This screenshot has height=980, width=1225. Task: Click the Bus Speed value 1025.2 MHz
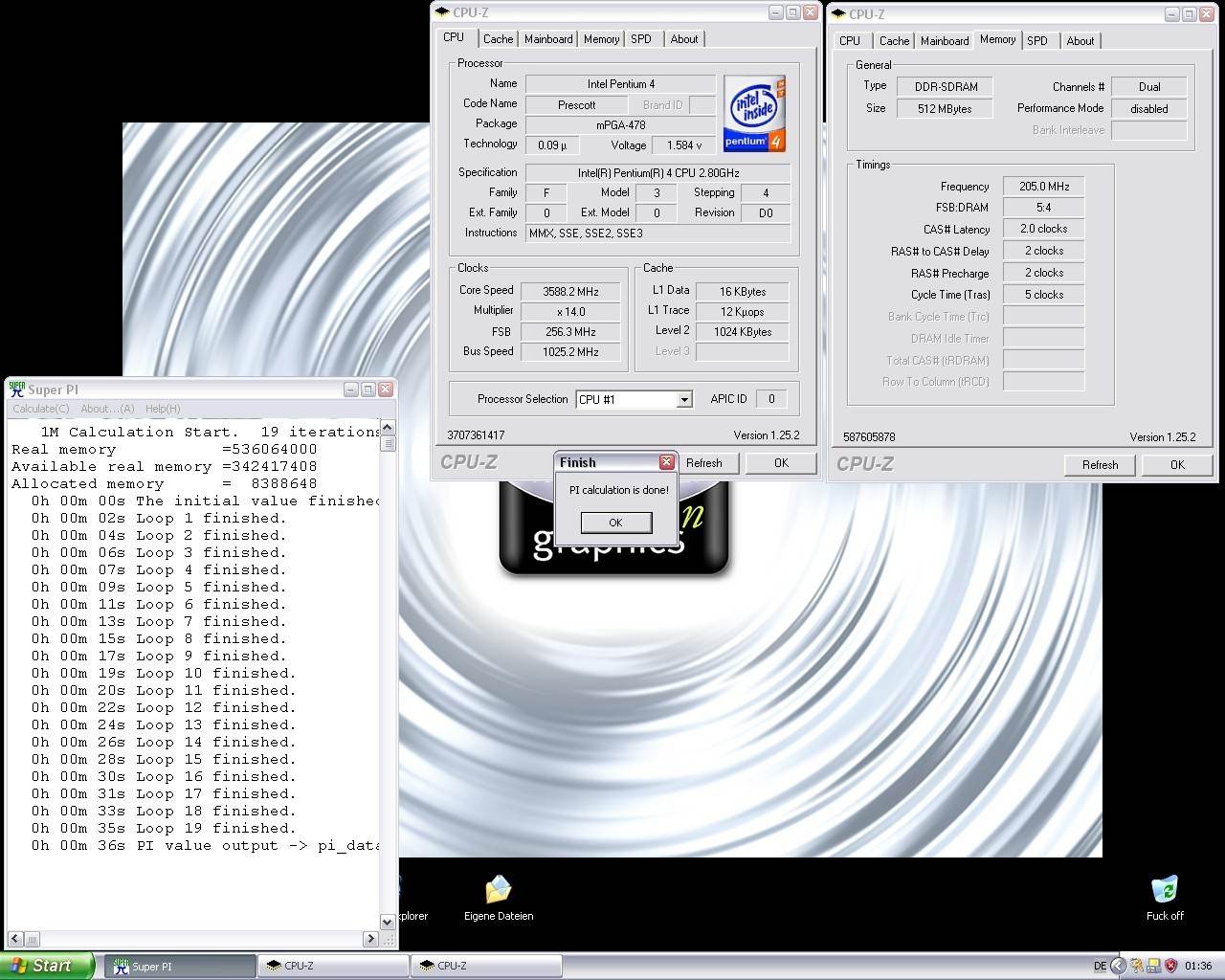[x=572, y=352]
